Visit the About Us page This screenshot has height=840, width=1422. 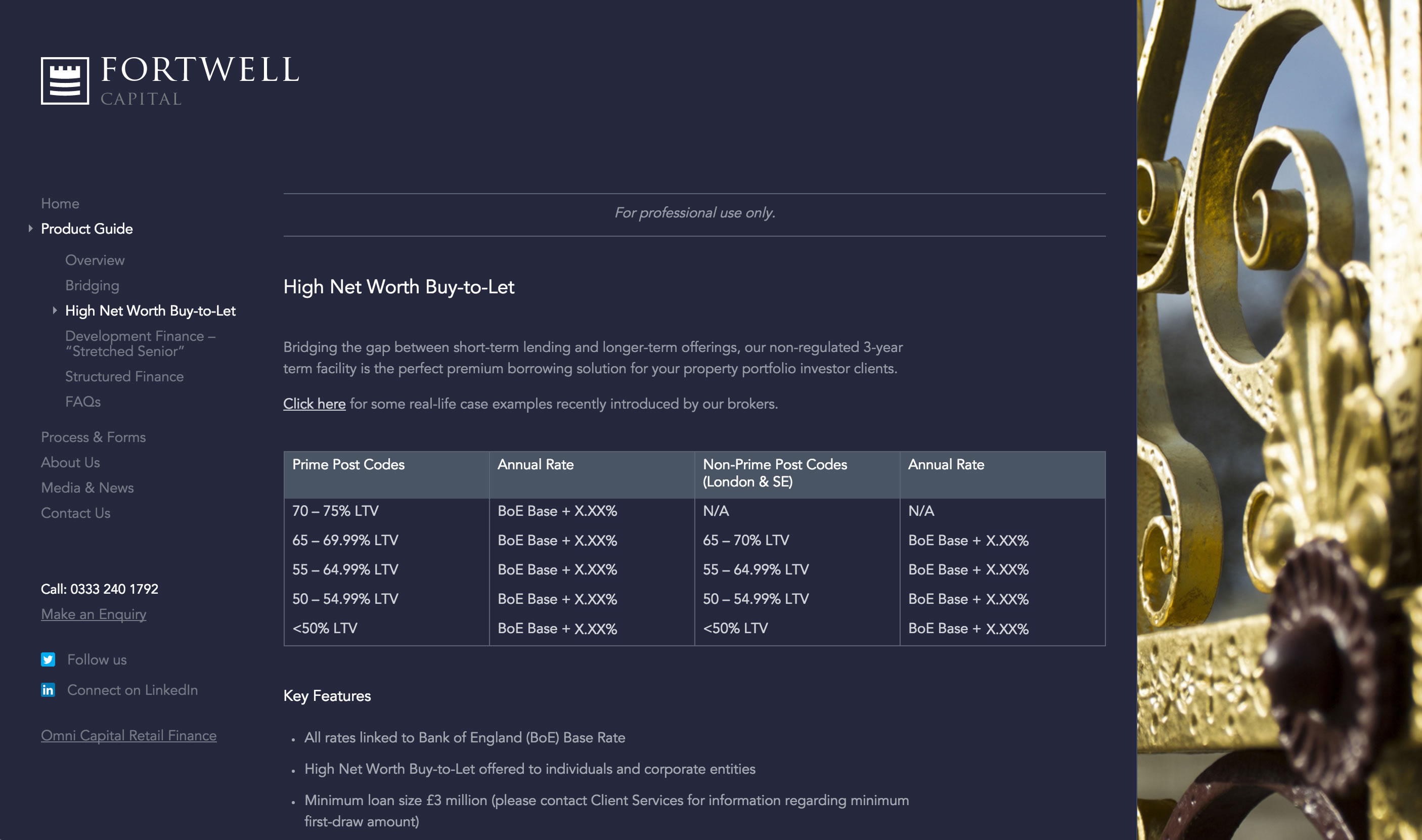(70, 462)
